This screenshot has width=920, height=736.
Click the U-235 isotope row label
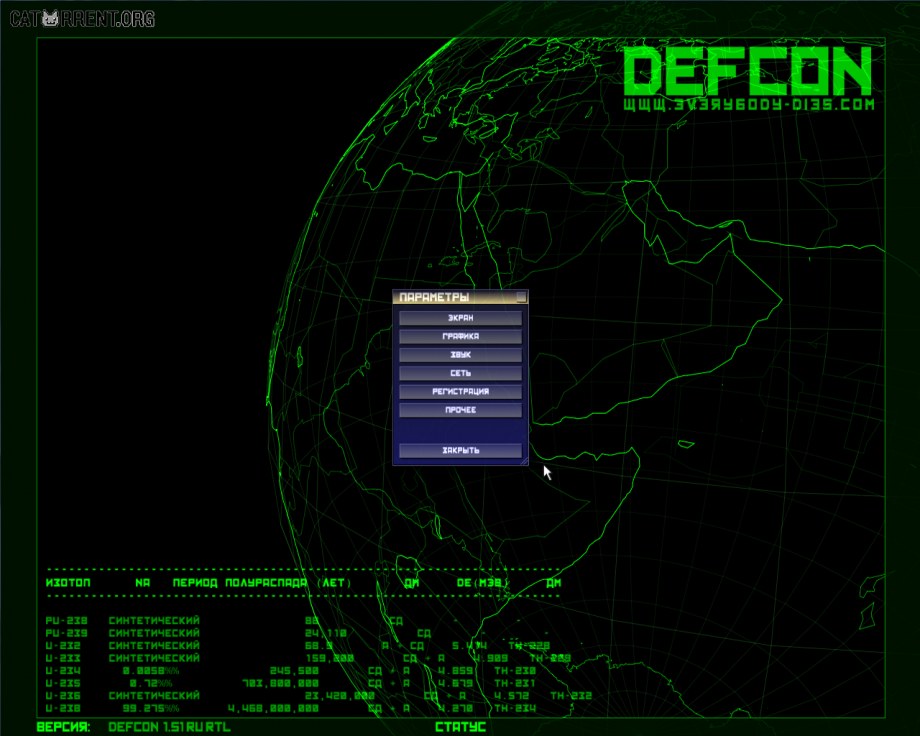click(63, 683)
